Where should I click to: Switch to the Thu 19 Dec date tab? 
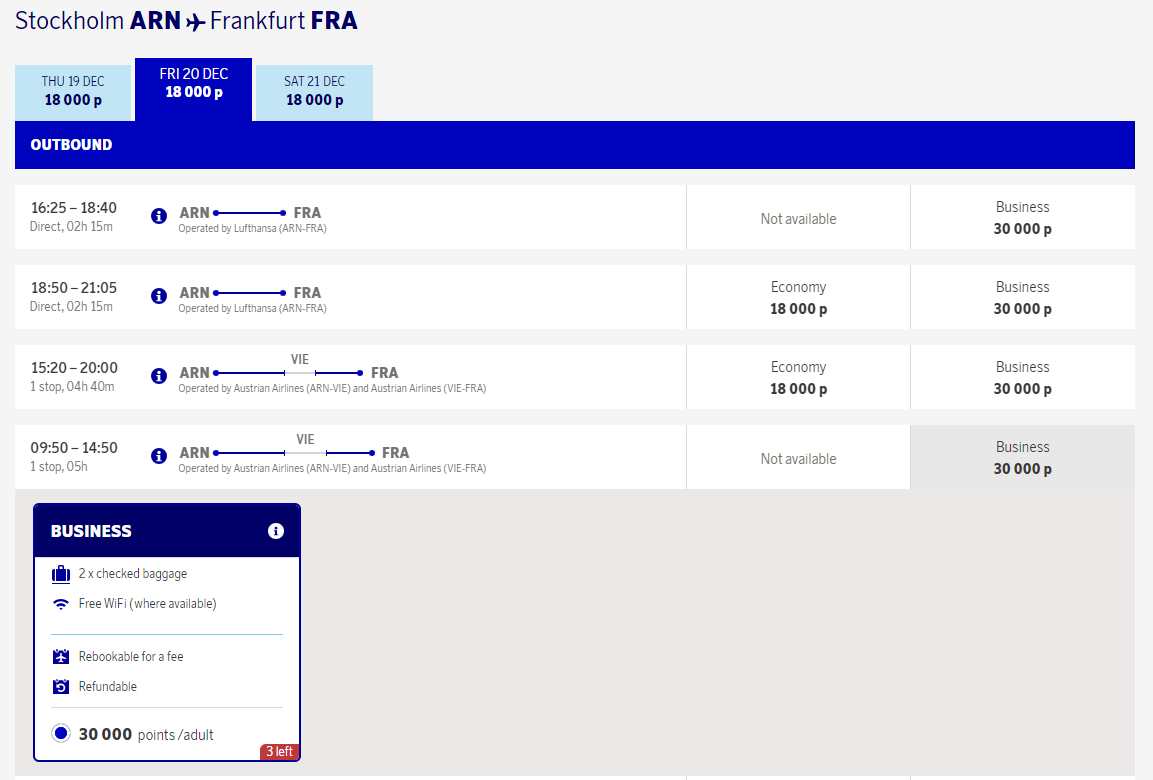(73, 91)
